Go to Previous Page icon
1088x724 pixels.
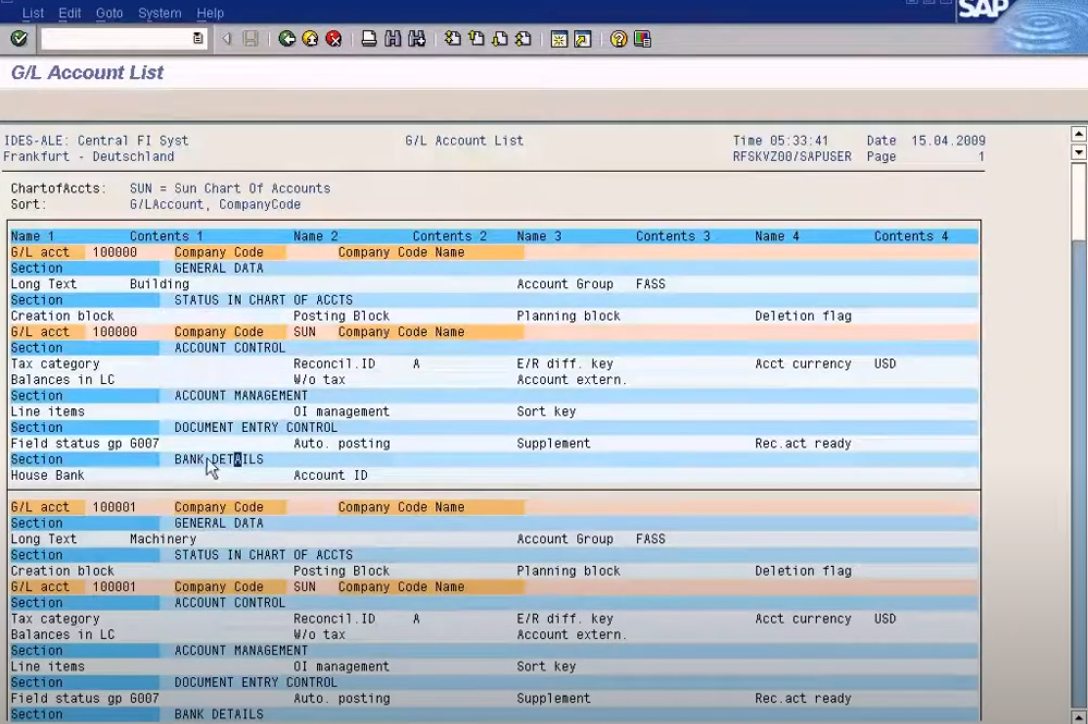coord(476,39)
